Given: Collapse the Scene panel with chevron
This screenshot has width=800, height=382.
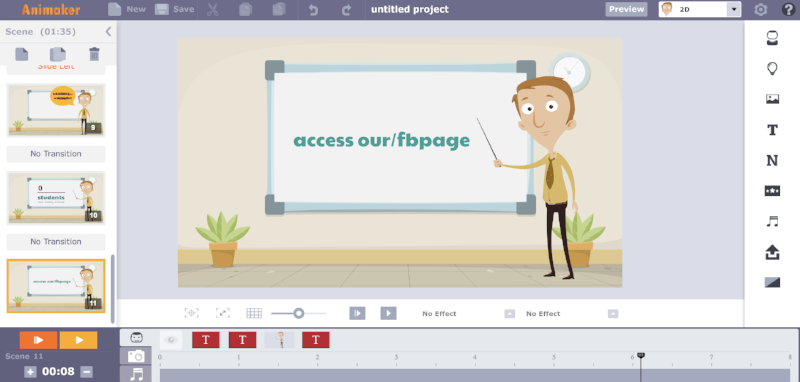Looking at the screenshot, I should tap(108, 32).
